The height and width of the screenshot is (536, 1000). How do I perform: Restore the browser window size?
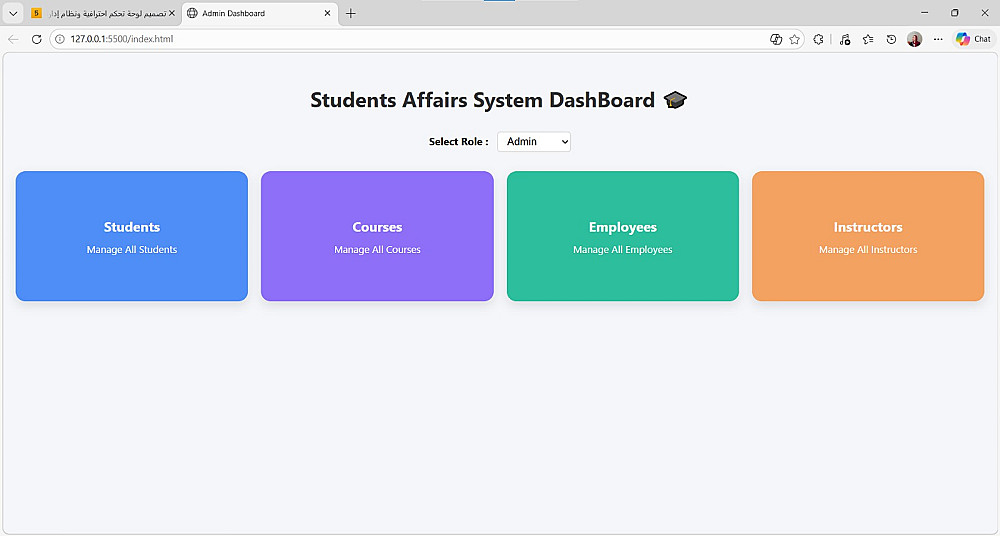pyautogui.click(x=955, y=13)
